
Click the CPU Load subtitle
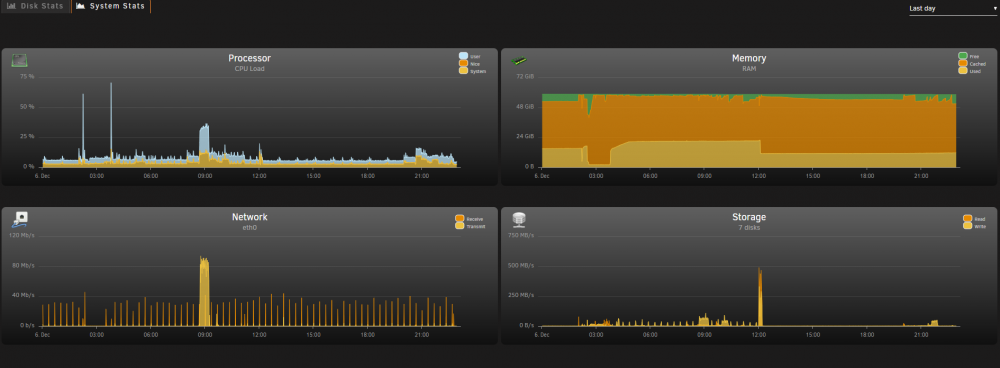coord(249,68)
